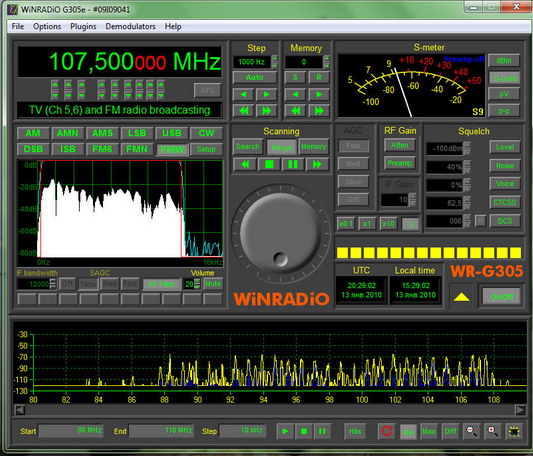Toggle the Mute audio button
This screenshot has height=456, width=533.
click(213, 284)
